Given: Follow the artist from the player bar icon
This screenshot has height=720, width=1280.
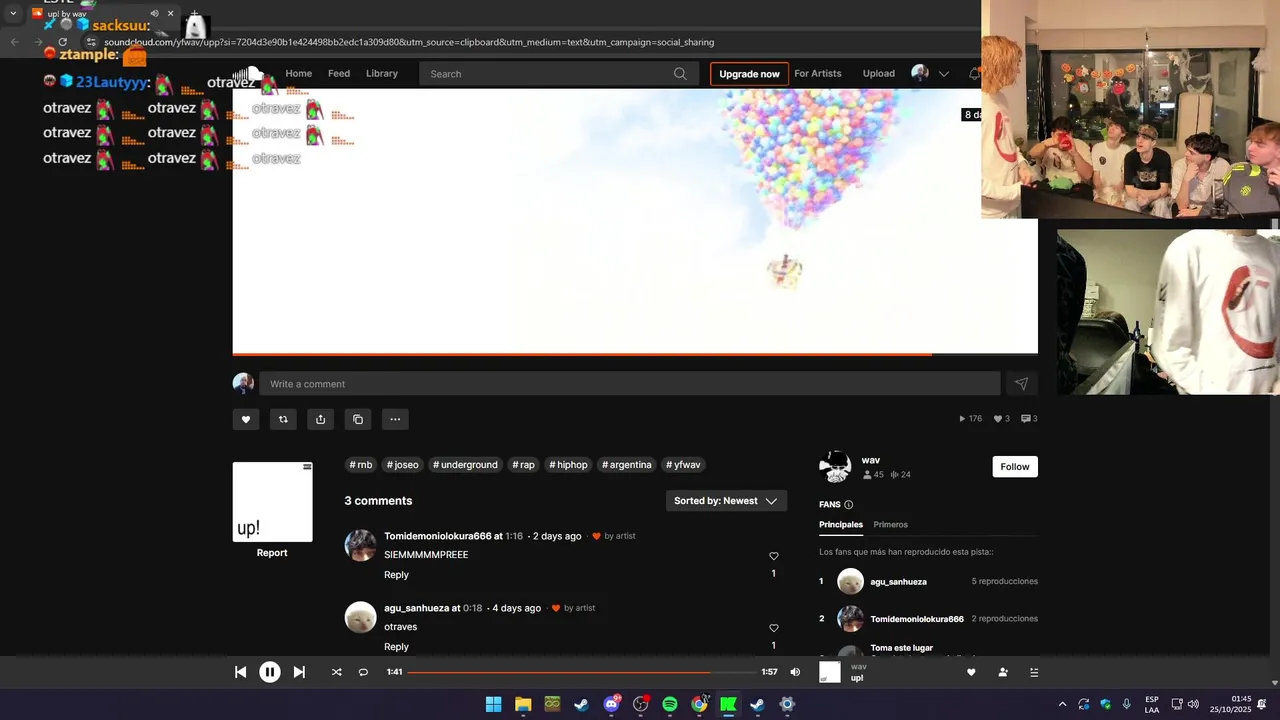Looking at the screenshot, I should click(x=1003, y=672).
